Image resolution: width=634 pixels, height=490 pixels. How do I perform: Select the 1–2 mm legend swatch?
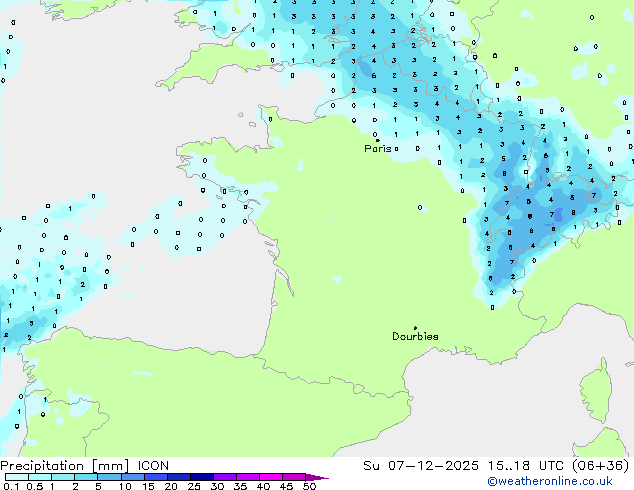63,477
